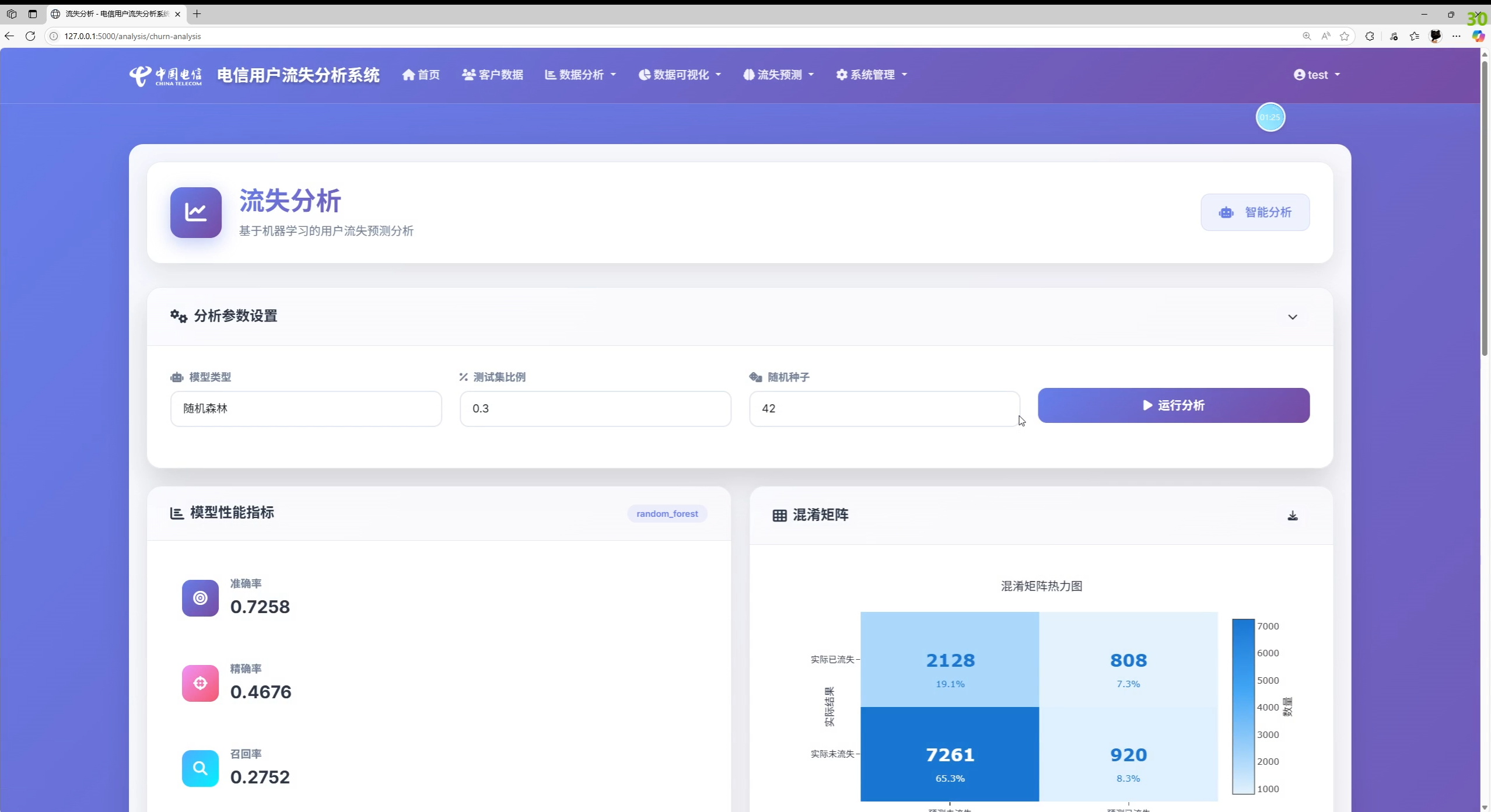The image size is (1491, 812).
Task: Collapse the 分析参数设置 panel chevron
Action: tap(1293, 317)
